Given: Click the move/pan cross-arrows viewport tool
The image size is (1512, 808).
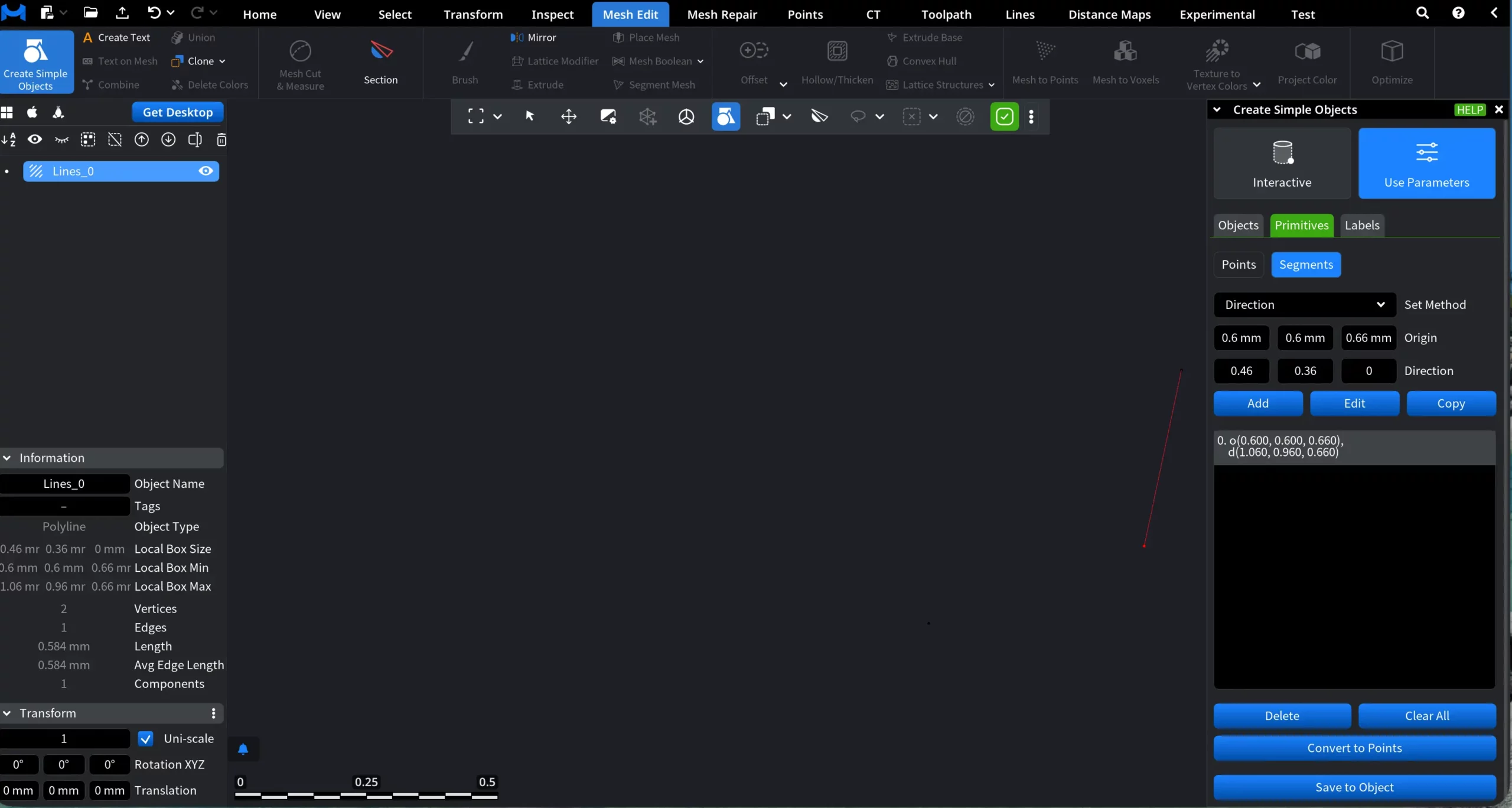Looking at the screenshot, I should point(568,116).
